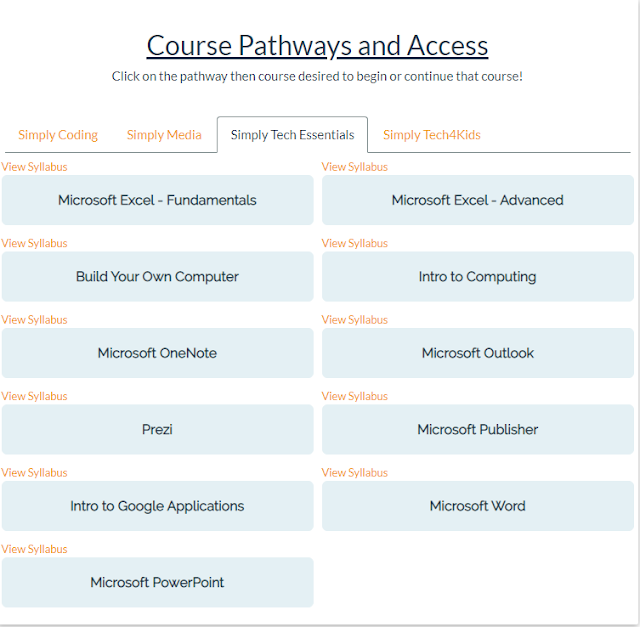
Task: Open the Microsoft PowerPoint course
Action: 158,582
